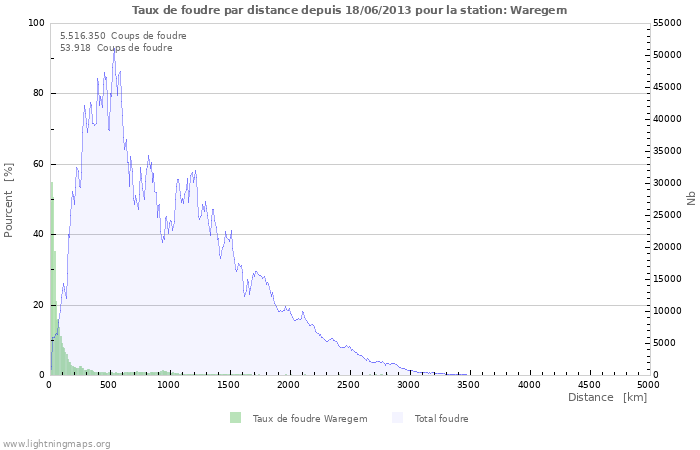Click the 500 tick on distance axis
Screen dimensions: 700x450
[109, 384]
